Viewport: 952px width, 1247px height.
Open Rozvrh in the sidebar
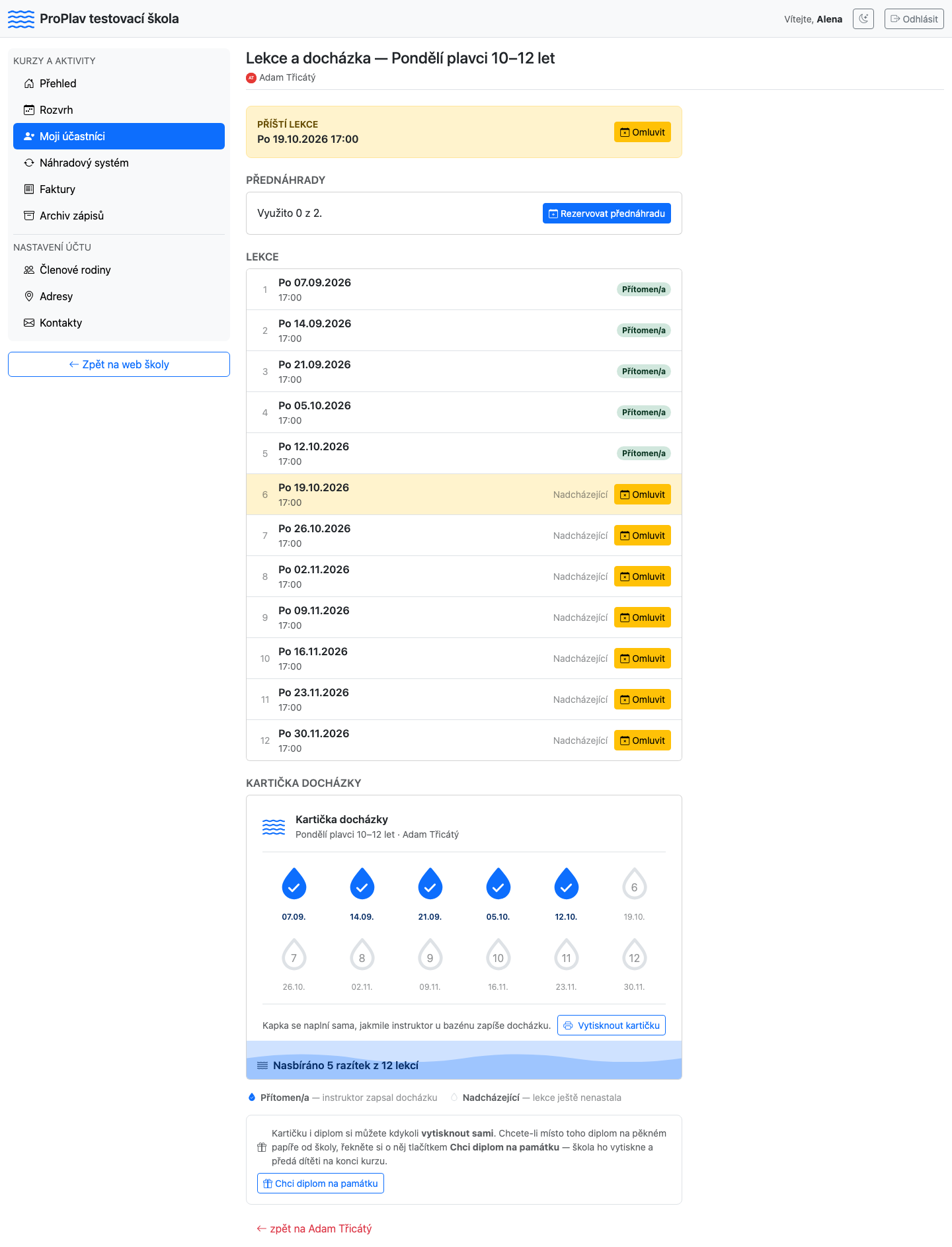click(x=119, y=110)
